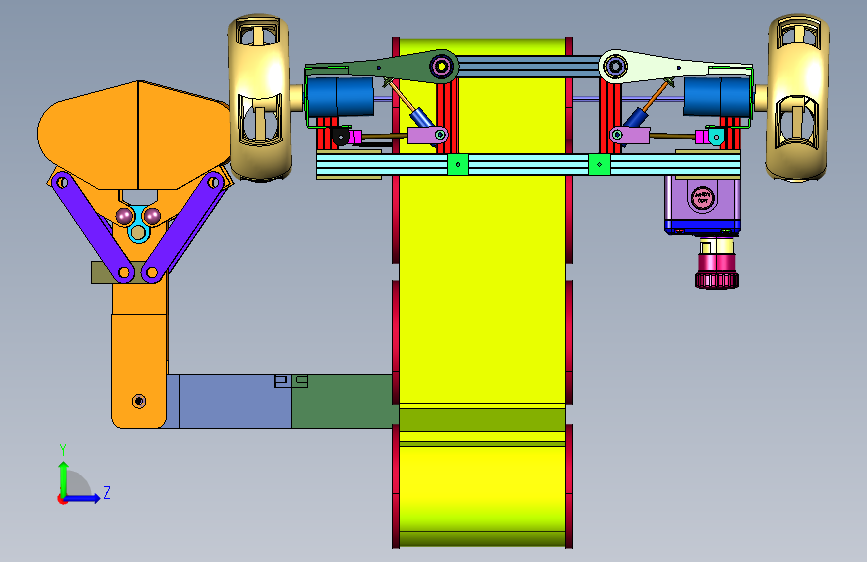Click the Z axis label of the triad
The width and height of the screenshot is (867, 562).
coord(107,492)
